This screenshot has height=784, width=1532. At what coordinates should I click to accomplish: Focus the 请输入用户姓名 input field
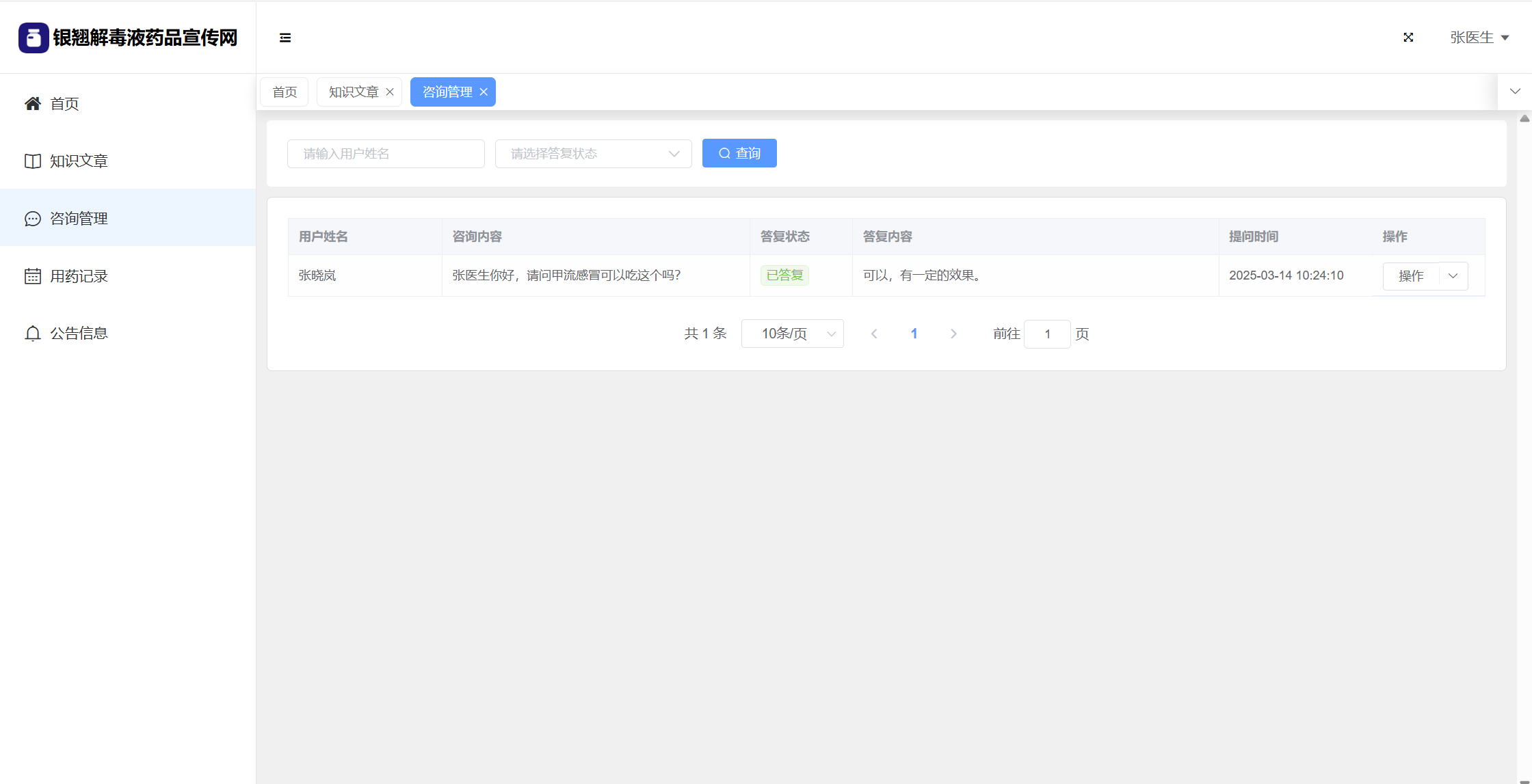pyautogui.click(x=386, y=154)
